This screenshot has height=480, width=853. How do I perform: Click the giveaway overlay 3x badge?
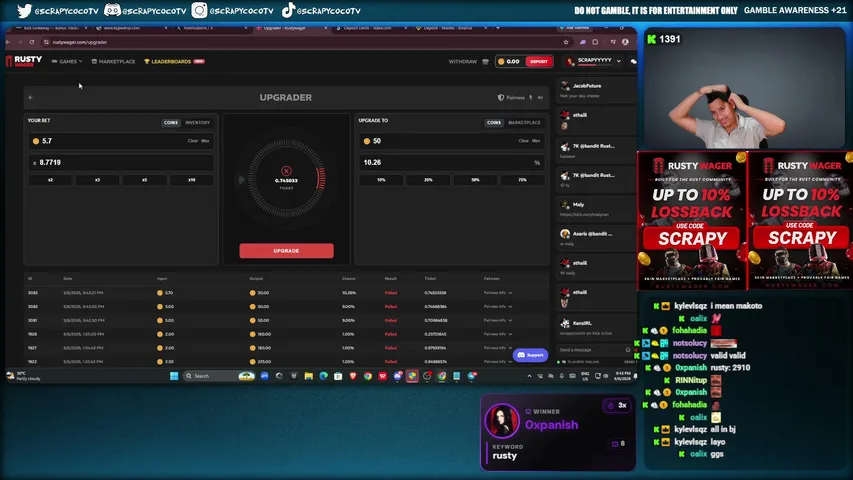(x=617, y=405)
